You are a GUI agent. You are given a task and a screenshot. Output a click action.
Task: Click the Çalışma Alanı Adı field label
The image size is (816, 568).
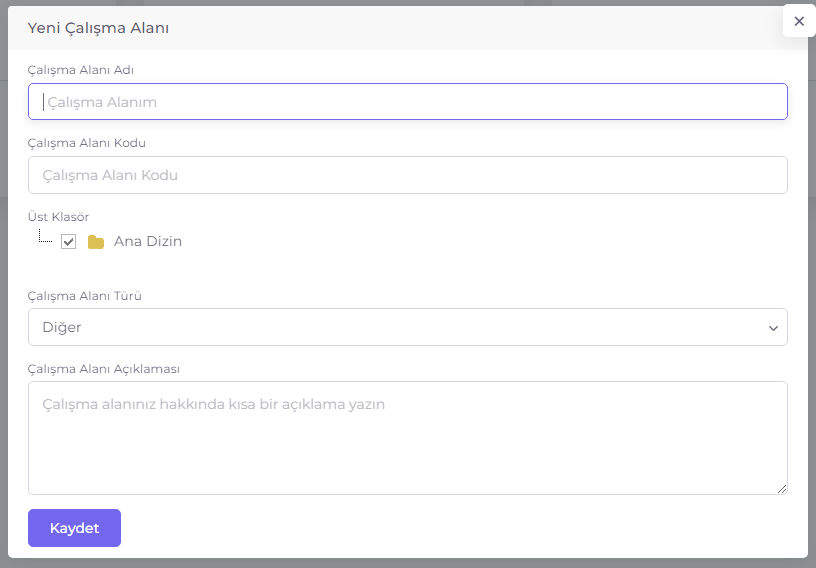point(81,70)
